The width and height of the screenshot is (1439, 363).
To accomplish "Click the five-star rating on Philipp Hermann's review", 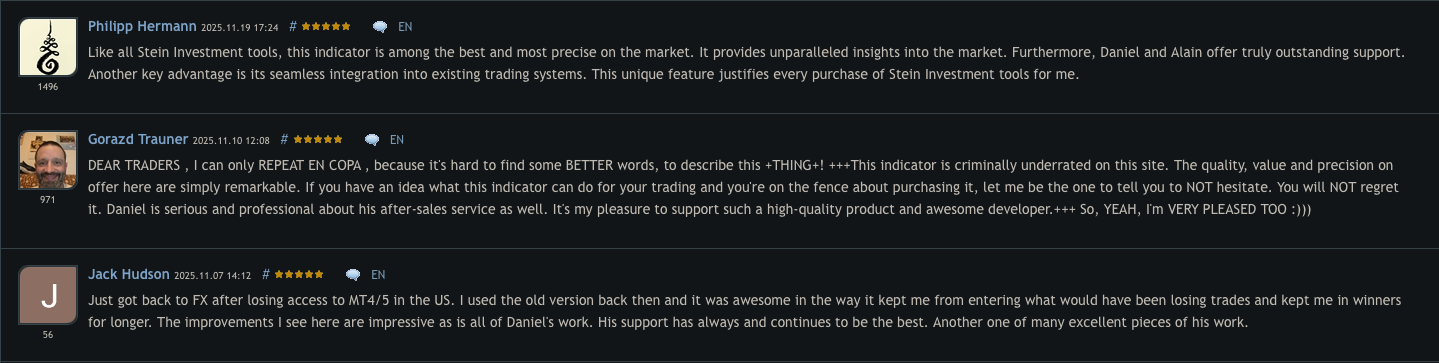I will (x=326, y=27).
